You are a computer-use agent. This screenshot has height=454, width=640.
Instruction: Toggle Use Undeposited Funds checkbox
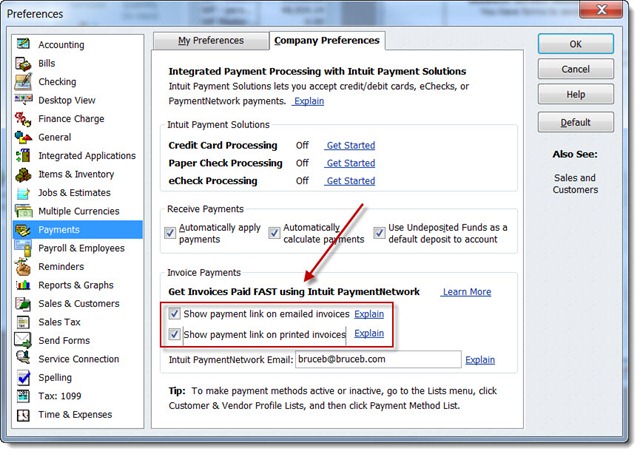pos(379,233)
